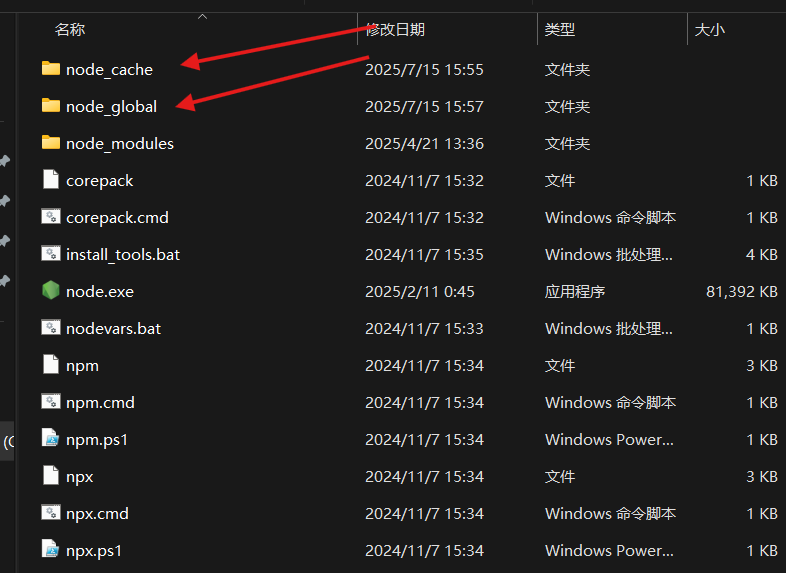Viewport: 786px width, 573px height.
Task: Click the npx blank file icon
Action: (51, 475)
